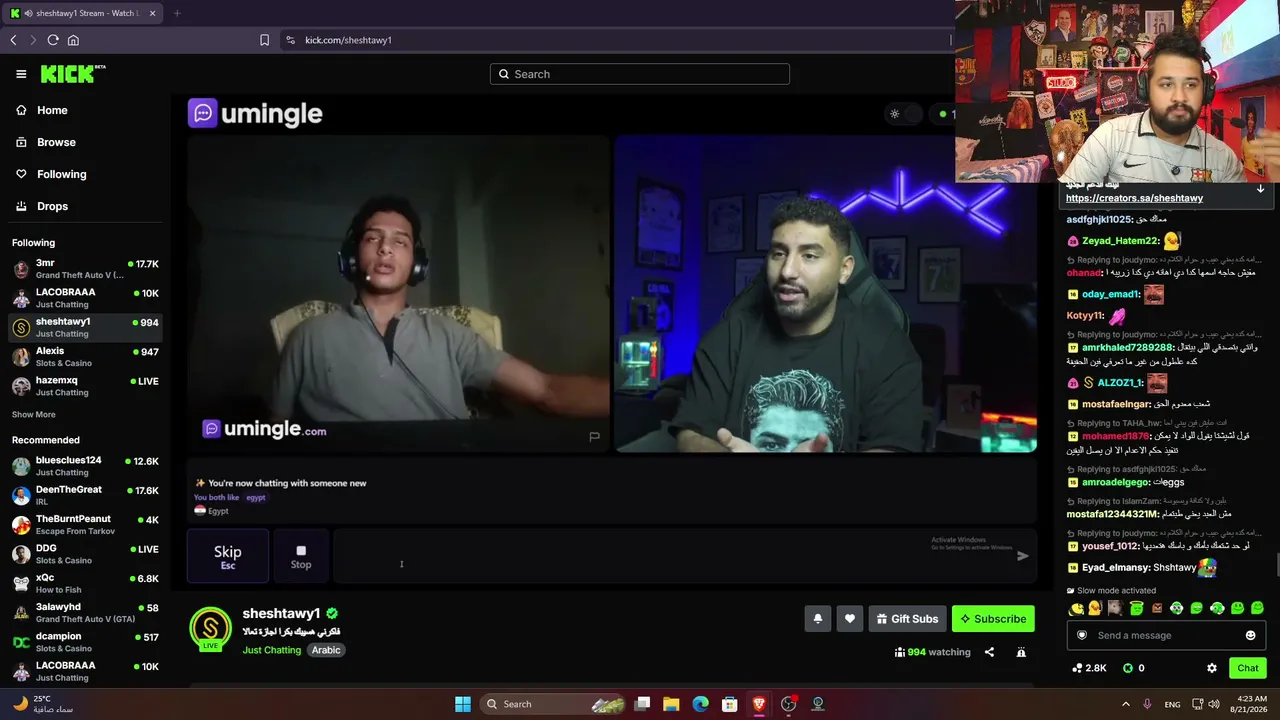Image resolution: width=1280 pixels, height=720 pixels.
Task: Open recommended channel bluesclues124
Action: [85, 466]
